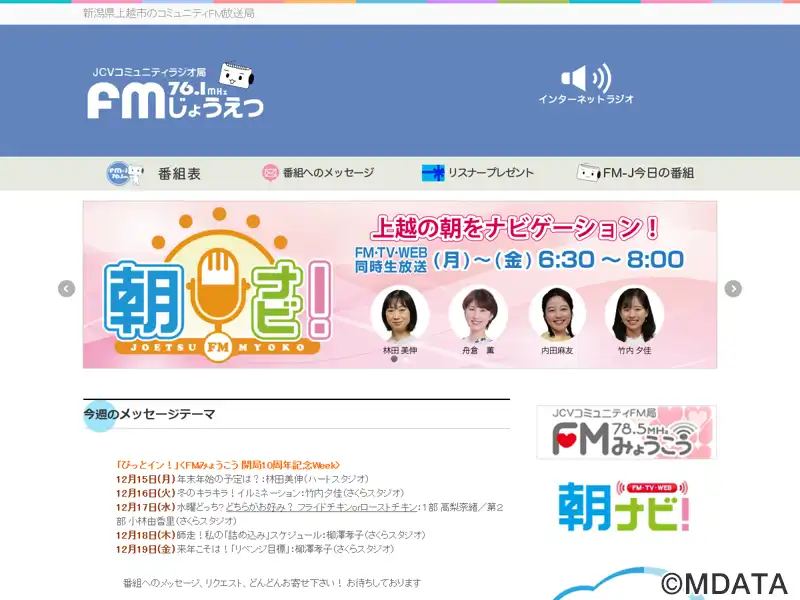Show the next slide with the right arrow

(733, 288)
